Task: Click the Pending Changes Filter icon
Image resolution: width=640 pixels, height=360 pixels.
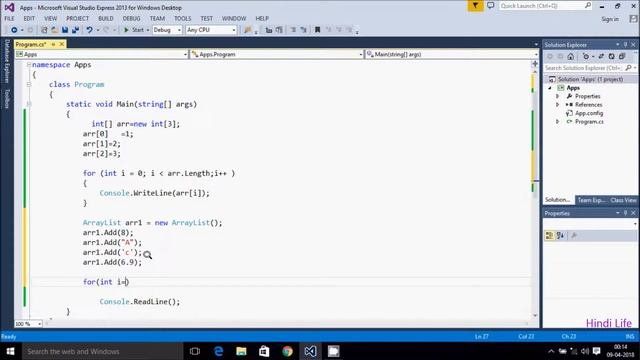Action: [586, 57]
